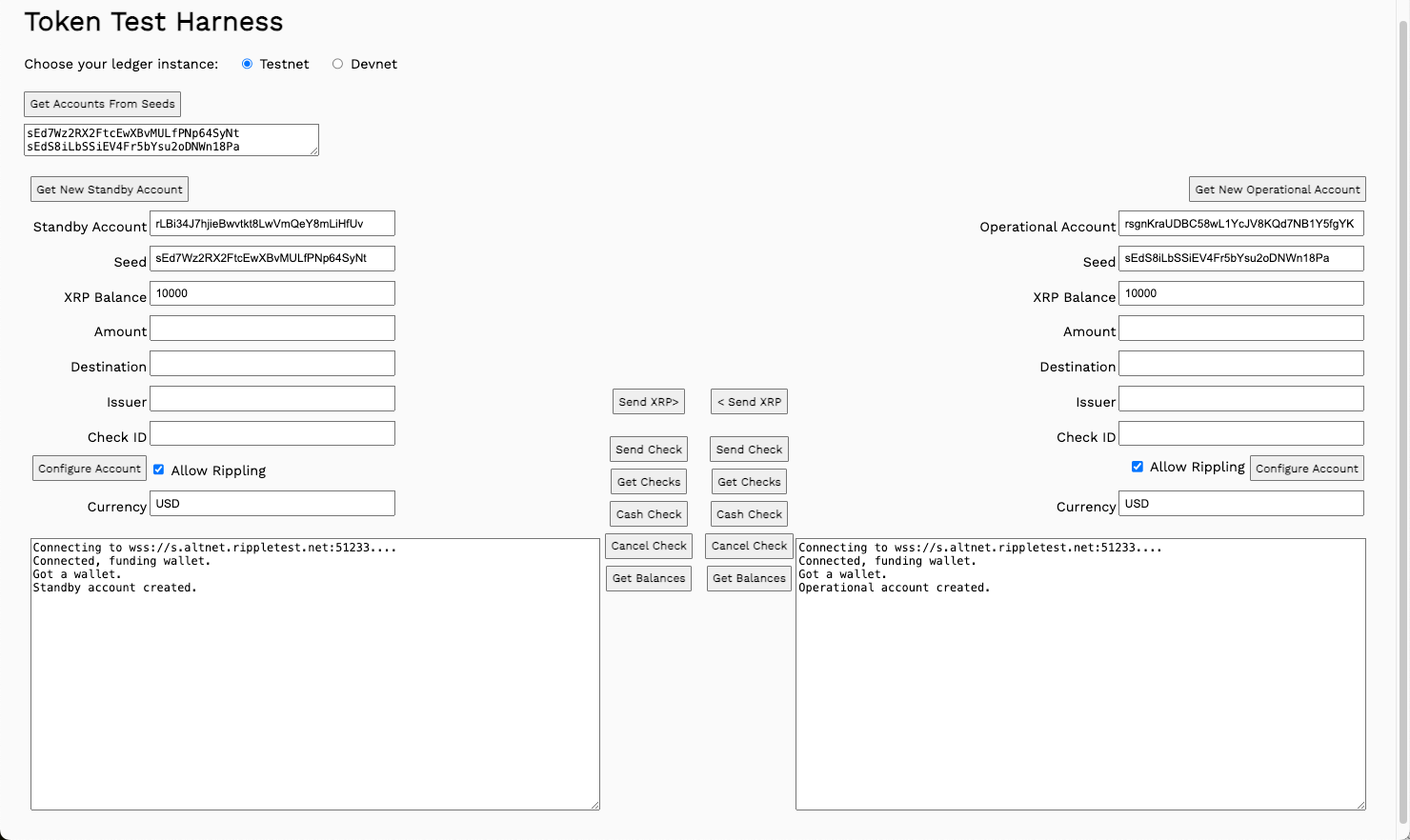
Task: Toggle Allow Rippling for the Operational account
Action: click(x=1138, y=467)
